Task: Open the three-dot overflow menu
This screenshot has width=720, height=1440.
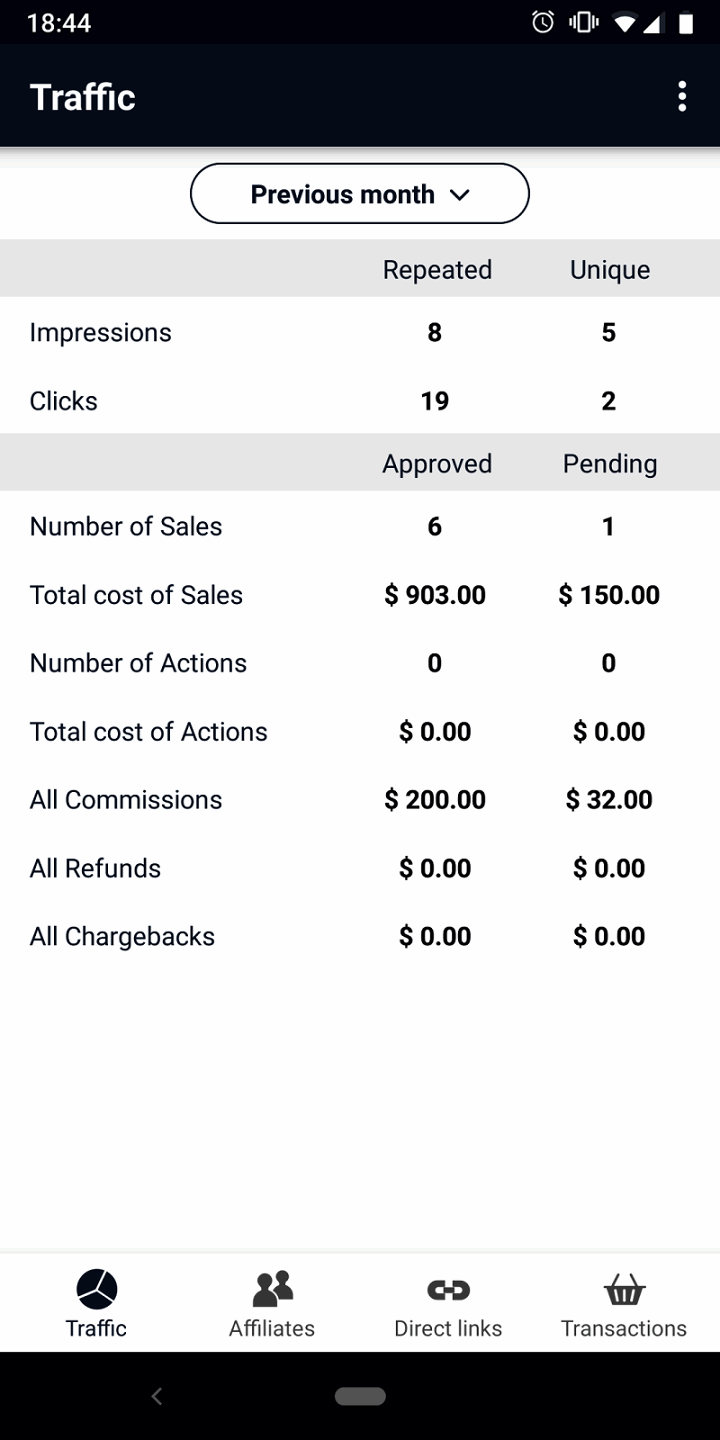Action: pyautogui.click(x=682, y=97)
